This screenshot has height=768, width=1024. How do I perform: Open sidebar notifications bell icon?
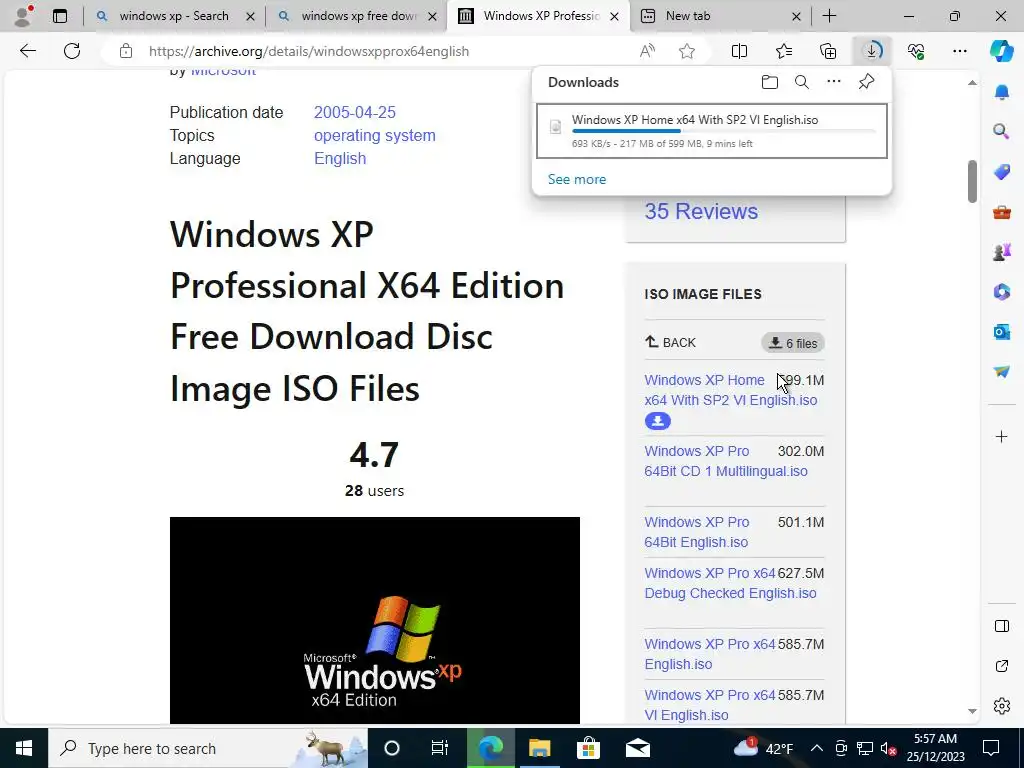point(1002,92)
